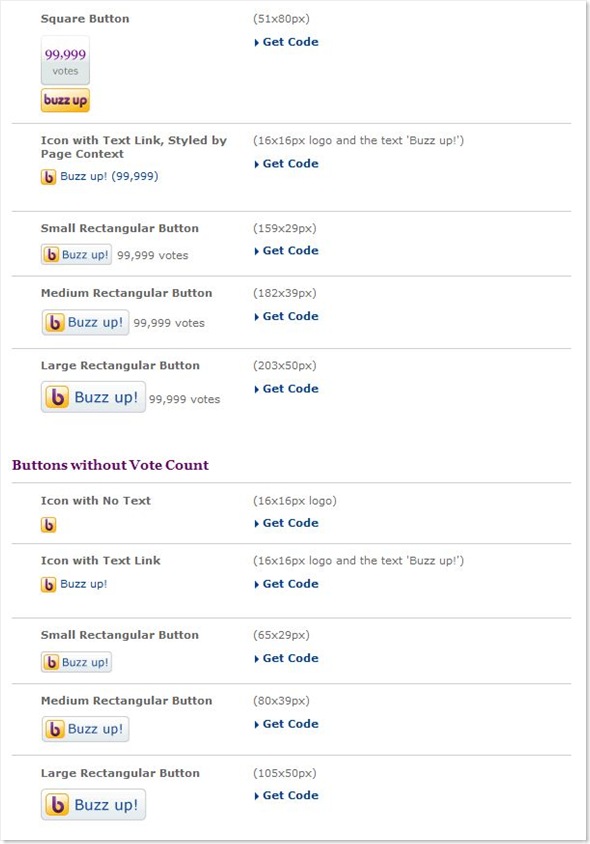Click the large Buzz up! button without vote count
Viewport: 590px width, 844px height.
(x=93, y=805)
